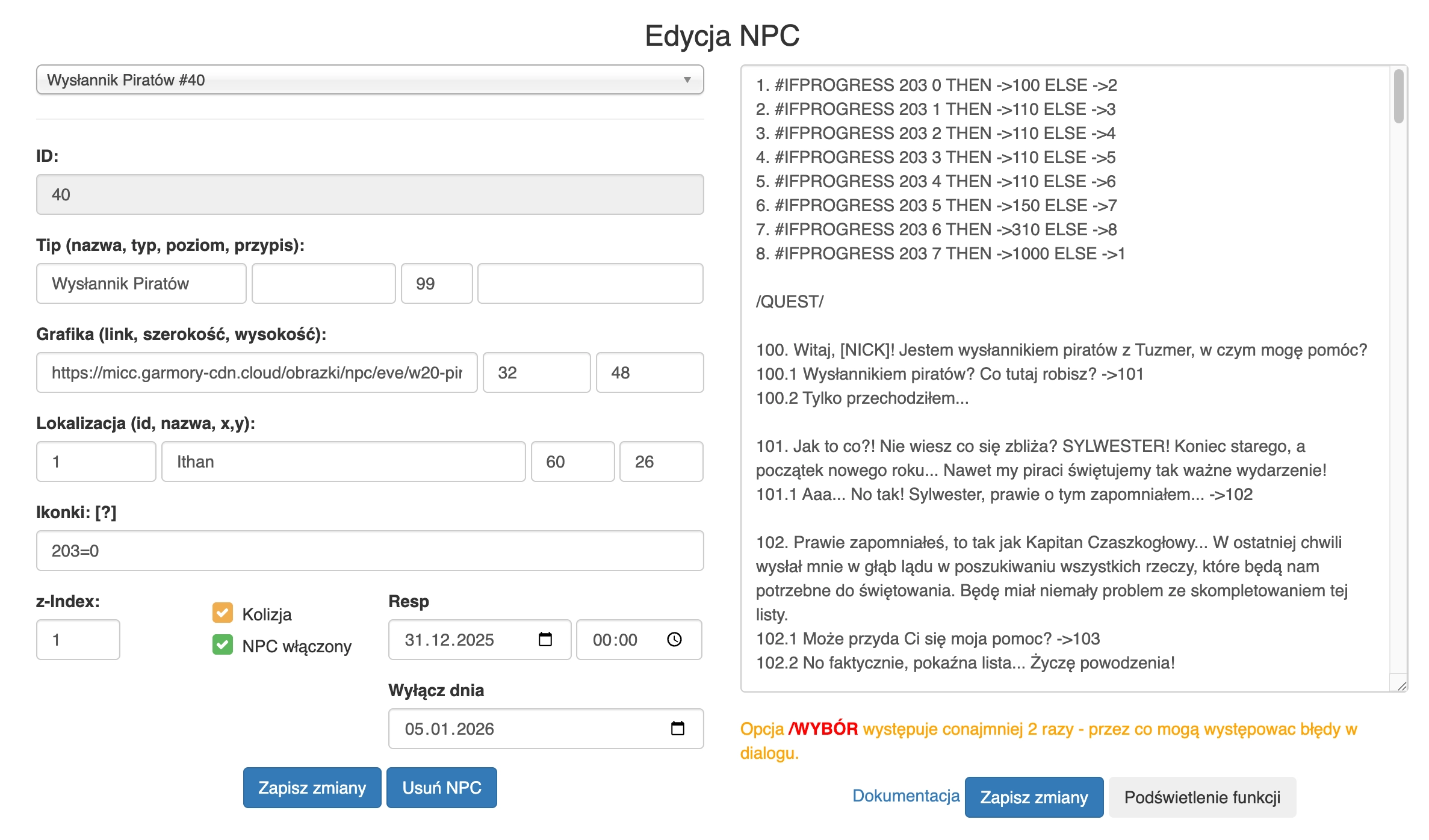Image resolution: width=1429 pixels, height=840 pixels.
Task: Click the dialog textarea scrollbar
Action: [1398, 97]
